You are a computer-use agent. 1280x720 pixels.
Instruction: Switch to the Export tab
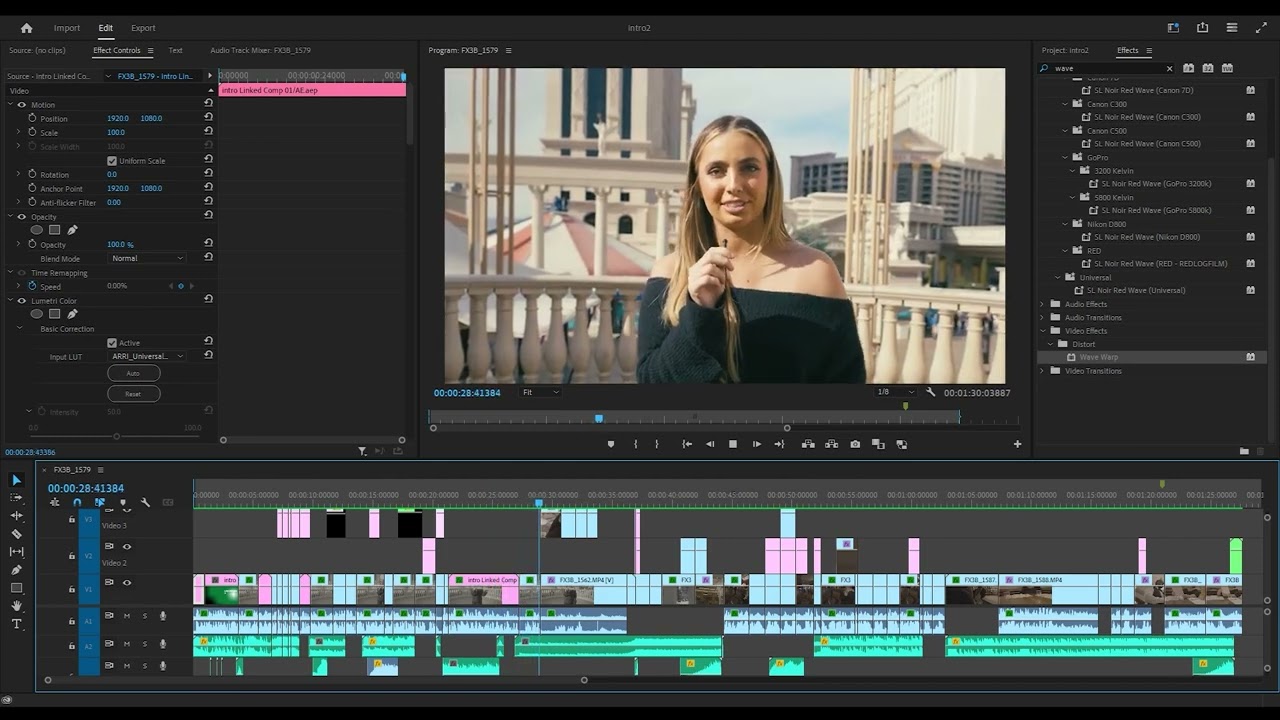(x=143, y=28)
